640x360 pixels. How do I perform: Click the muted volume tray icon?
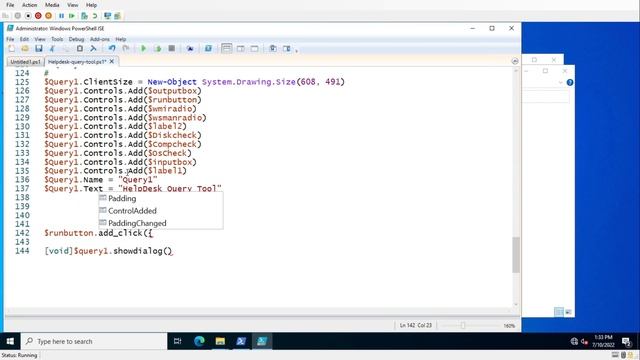(x=584, y=341)
